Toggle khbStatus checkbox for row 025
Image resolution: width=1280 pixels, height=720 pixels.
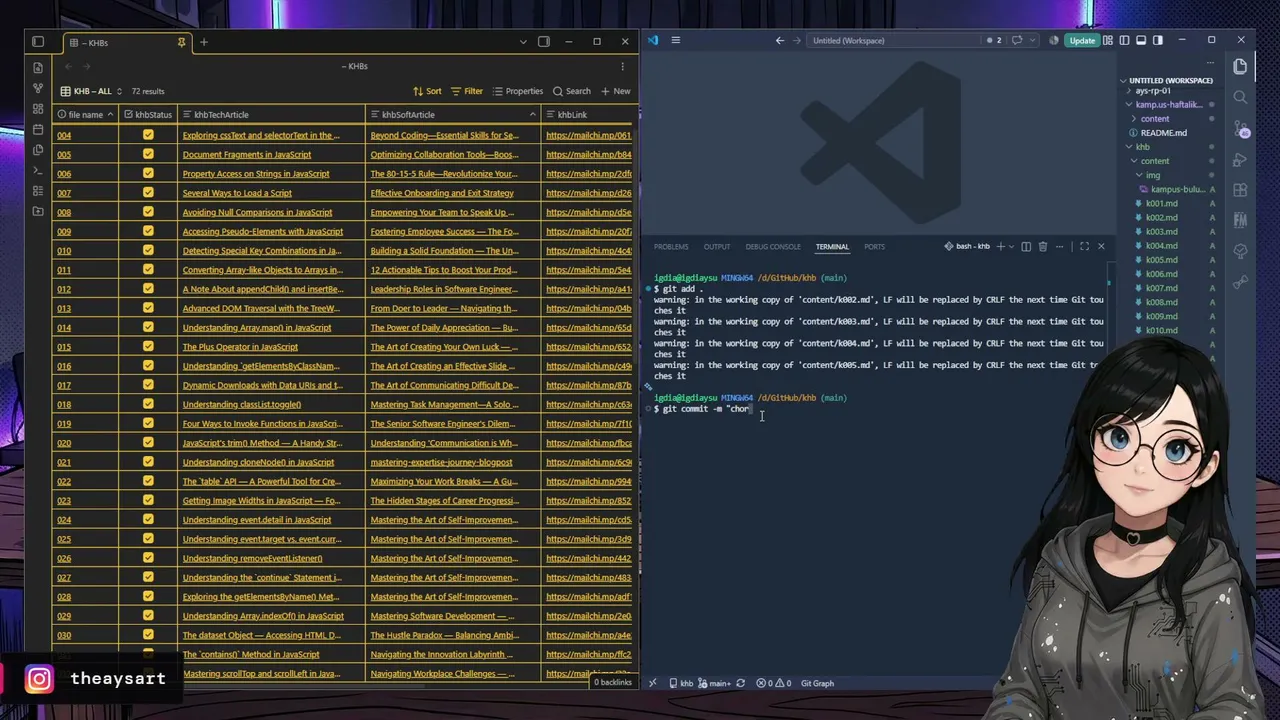pos(148,539)
